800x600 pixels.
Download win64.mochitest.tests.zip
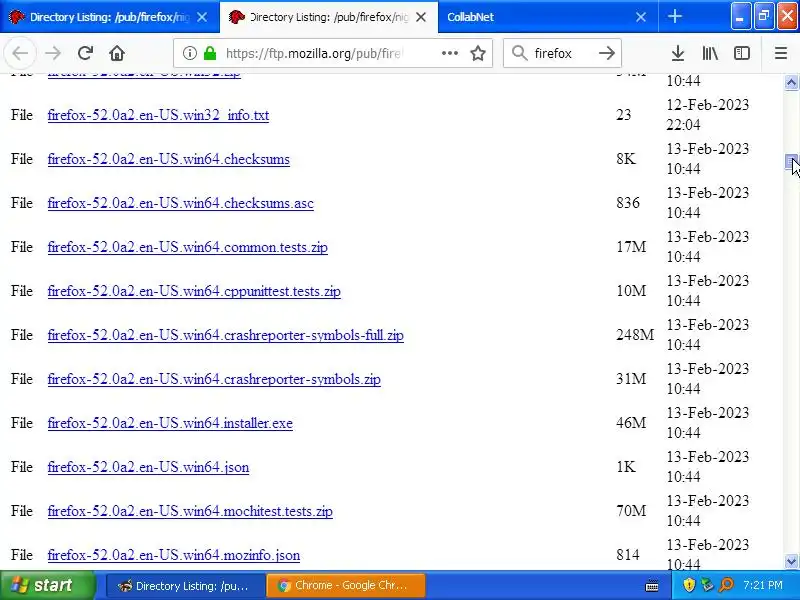pyautogui.click(x=190, y=511)
